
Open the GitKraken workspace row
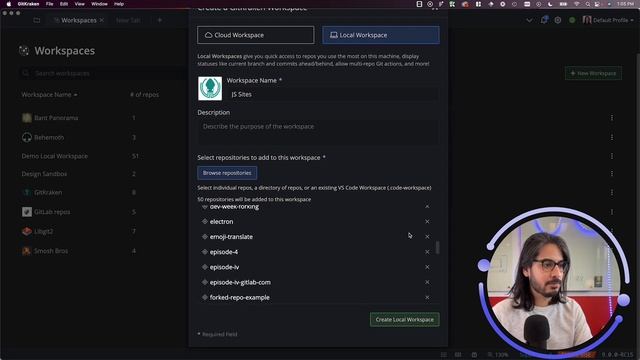48,192
